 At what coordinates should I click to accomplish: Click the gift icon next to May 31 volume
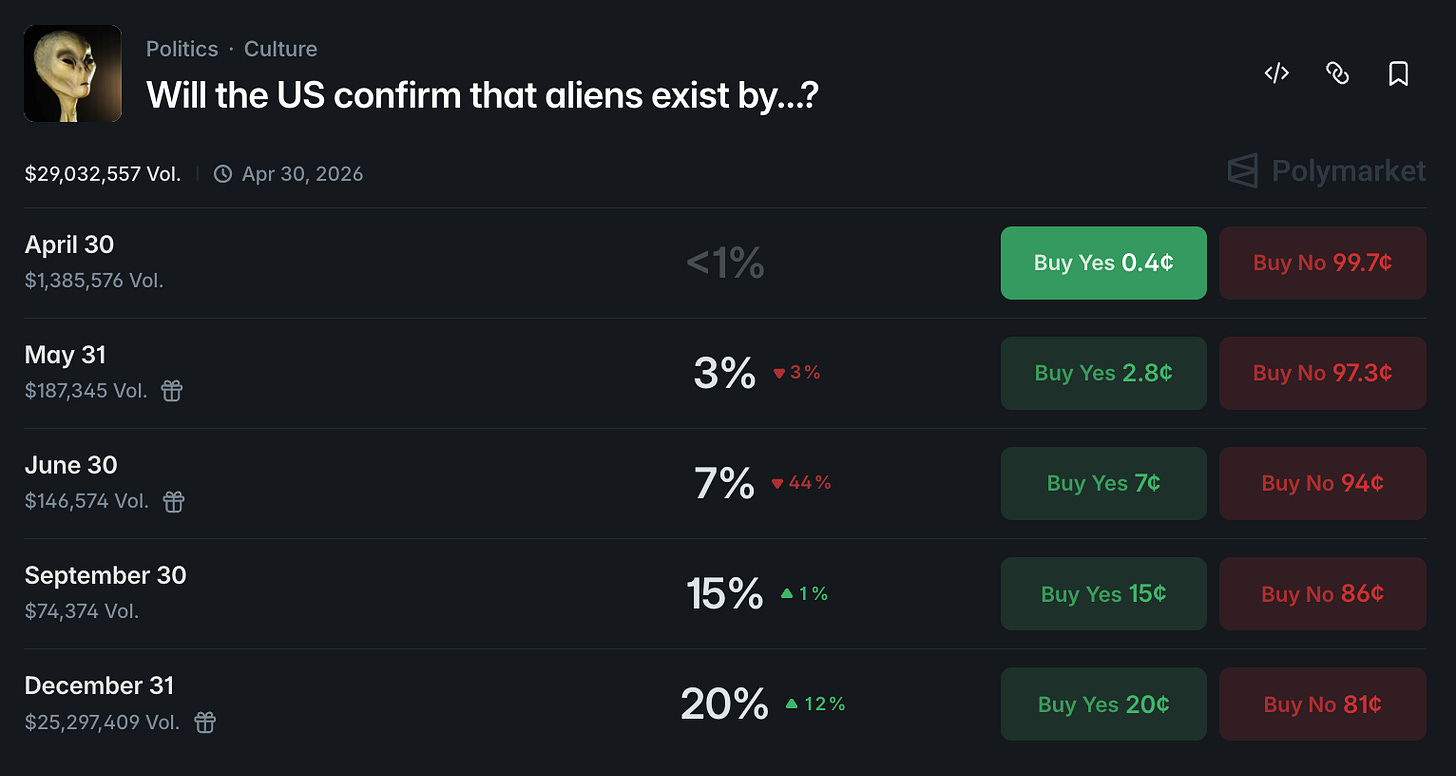(x=171, y=391)
